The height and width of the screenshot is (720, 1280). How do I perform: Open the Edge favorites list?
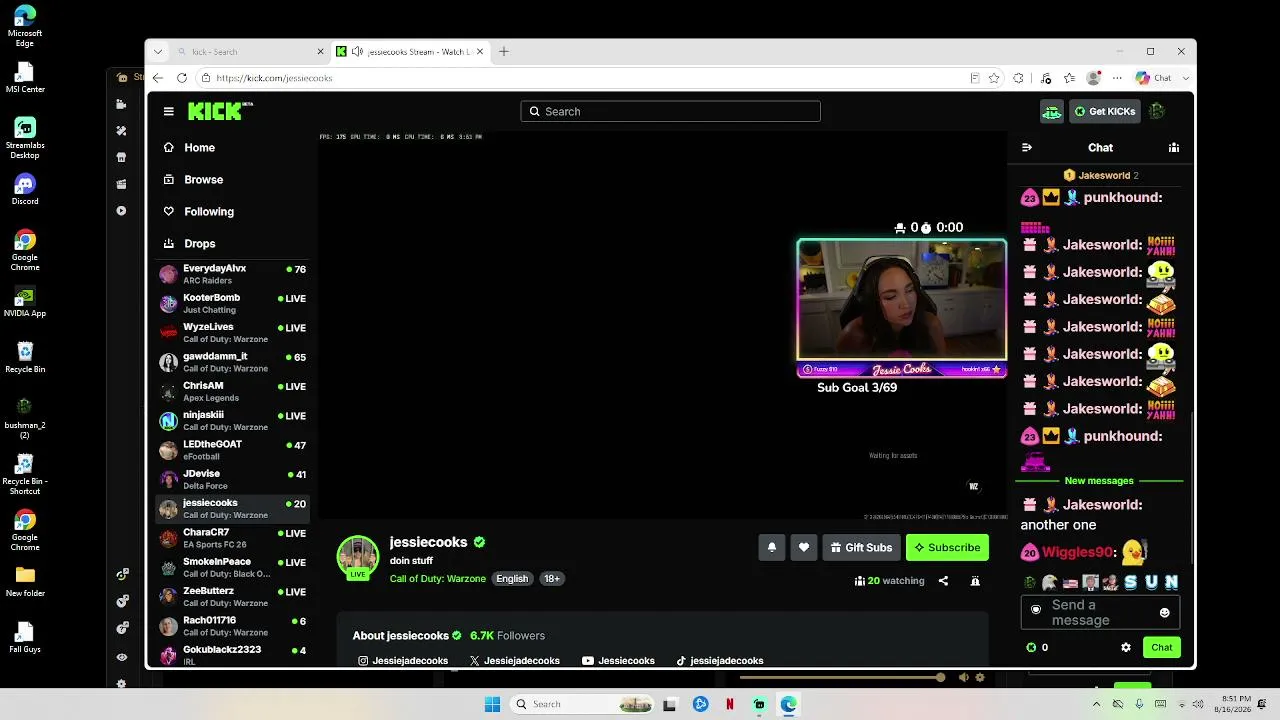[x=1070, y=78]
